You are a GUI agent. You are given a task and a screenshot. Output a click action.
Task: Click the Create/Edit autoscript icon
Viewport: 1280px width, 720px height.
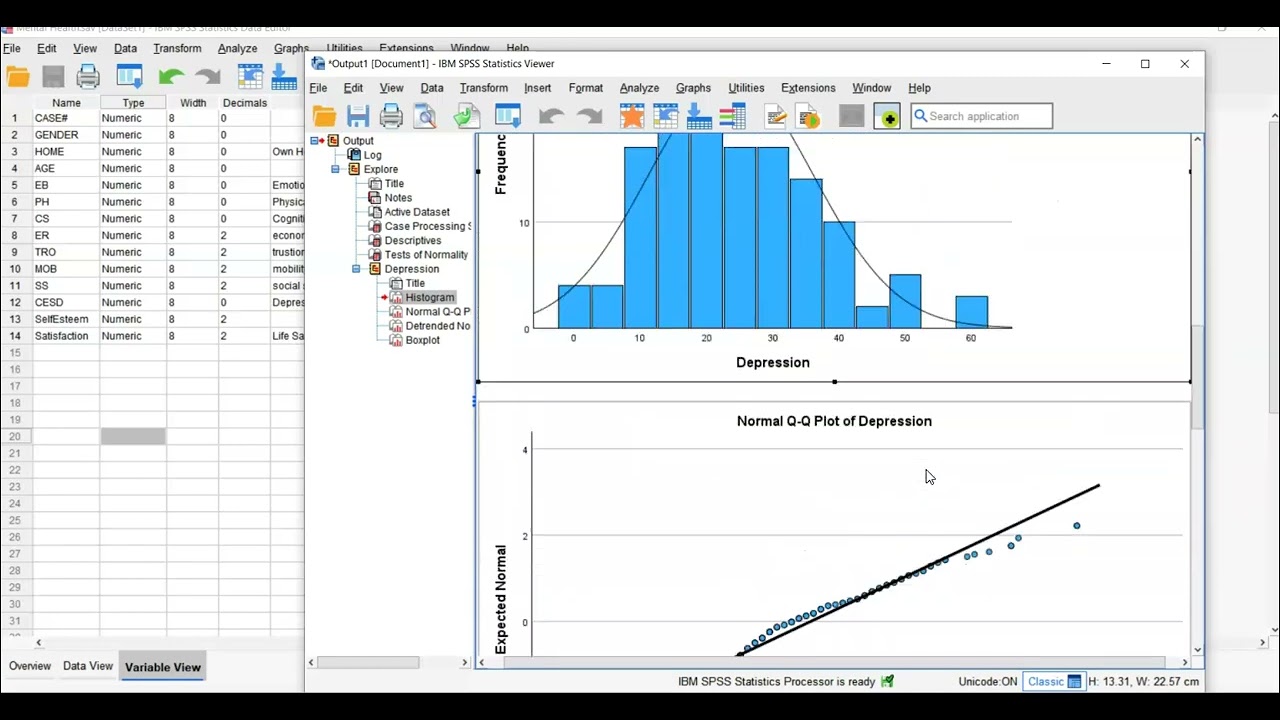point(776,117)
